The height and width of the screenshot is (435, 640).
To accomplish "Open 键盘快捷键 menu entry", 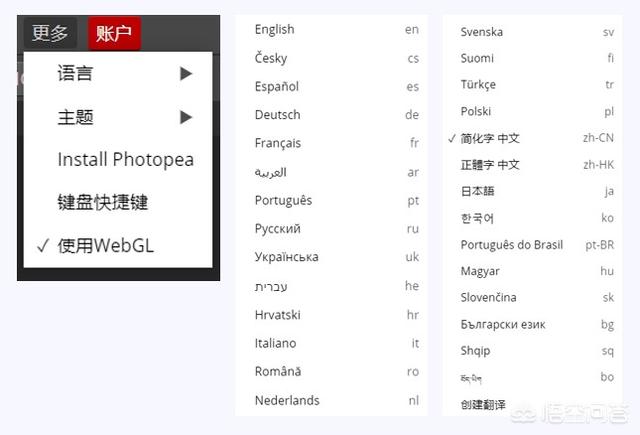I will [118, 202].
